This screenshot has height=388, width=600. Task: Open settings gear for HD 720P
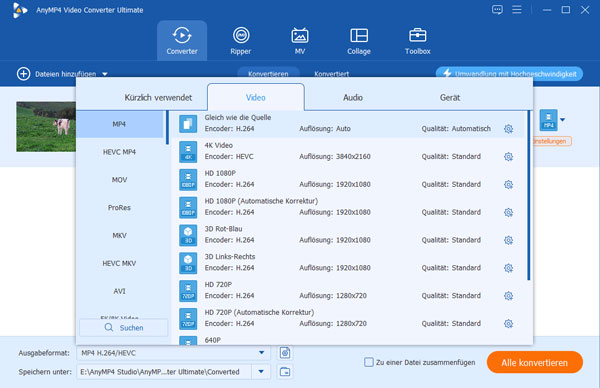pos(508,296)
